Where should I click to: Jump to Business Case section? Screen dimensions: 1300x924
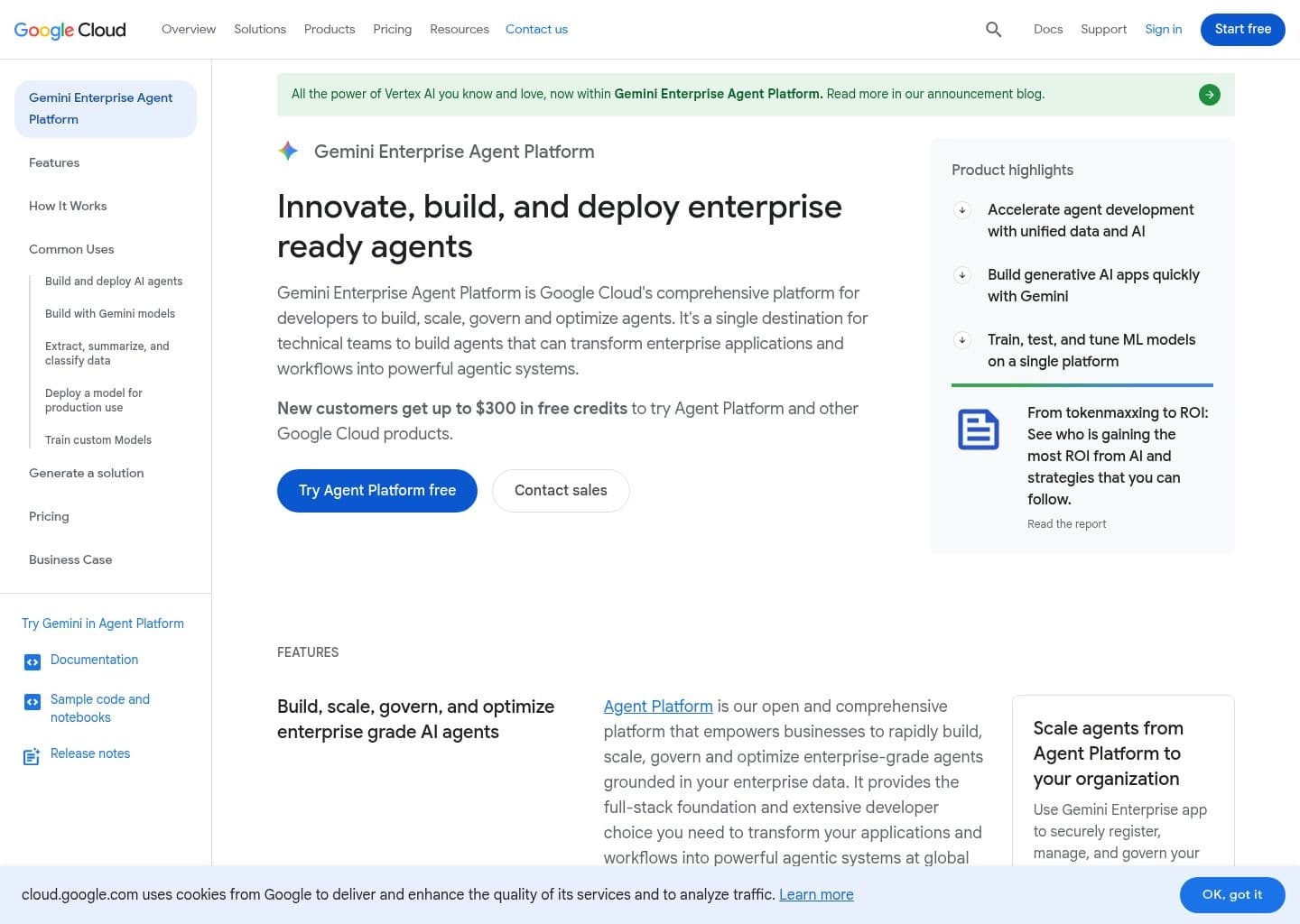pyautogui.click(x=70, y=560)
